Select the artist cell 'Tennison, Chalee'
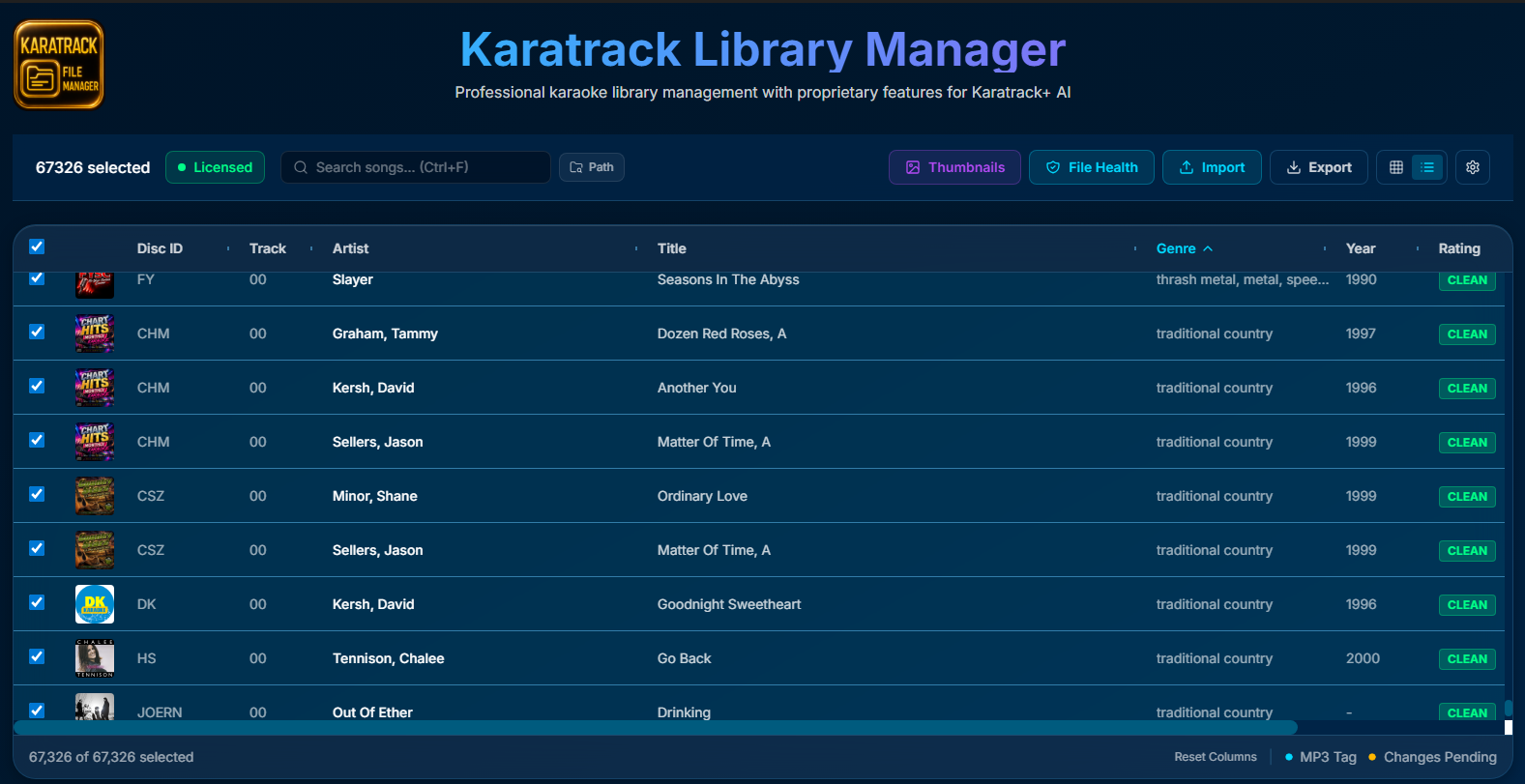The height and width of the screenshot is (784, 1525). tap(389, 658)
